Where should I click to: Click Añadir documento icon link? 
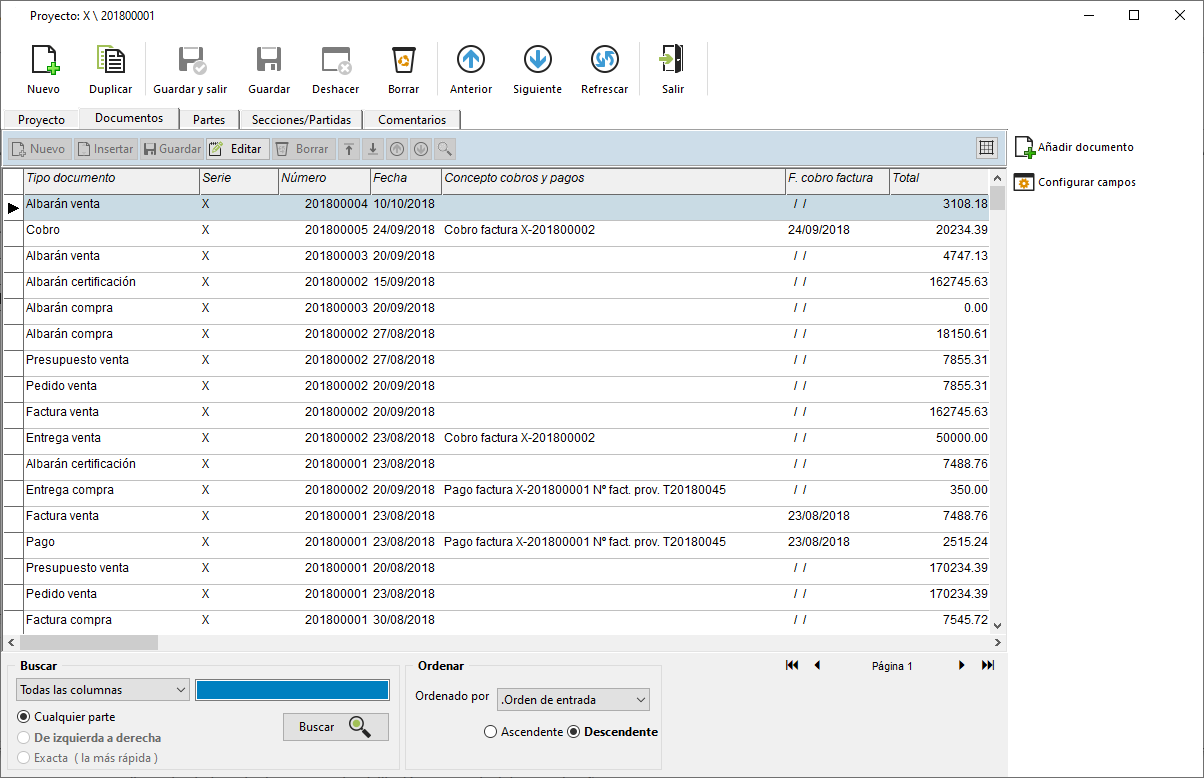tap(1074, 147)
